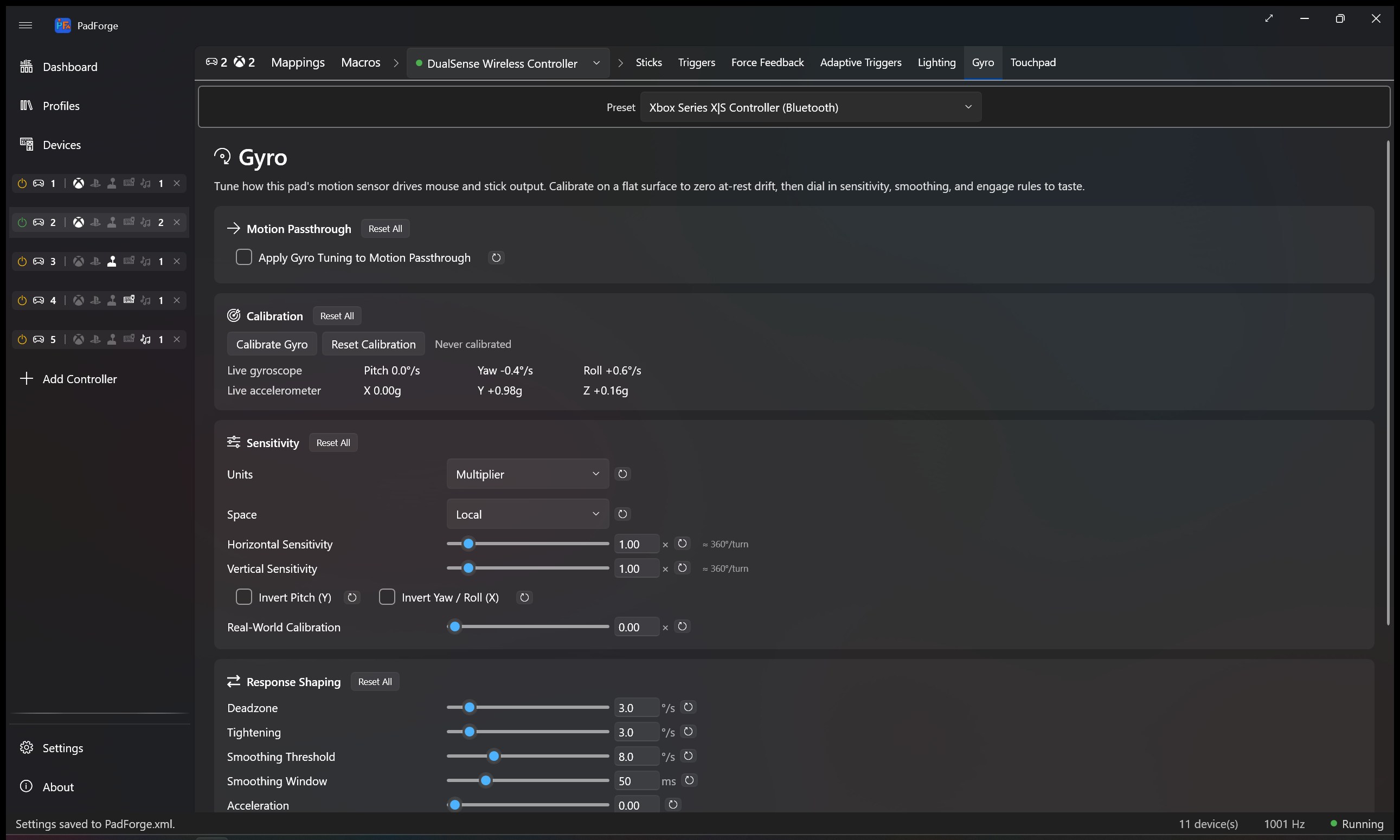Reset all Calibration settings
Screen dimensions: 1400x840
(x=337, y=316)
